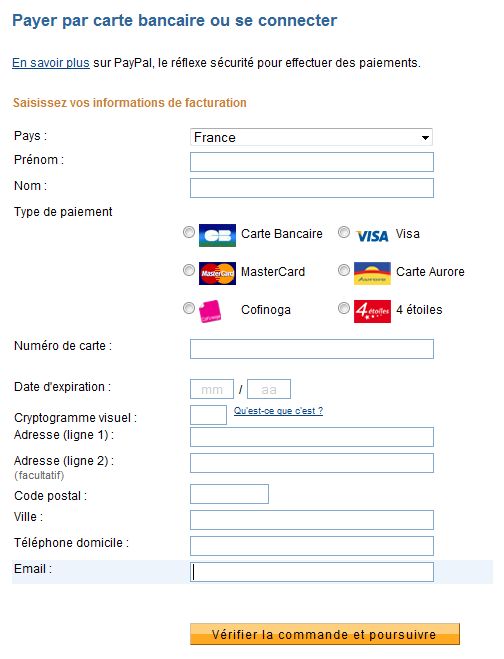
Task: Click the Carte Aurore logo
Action: 372,273
